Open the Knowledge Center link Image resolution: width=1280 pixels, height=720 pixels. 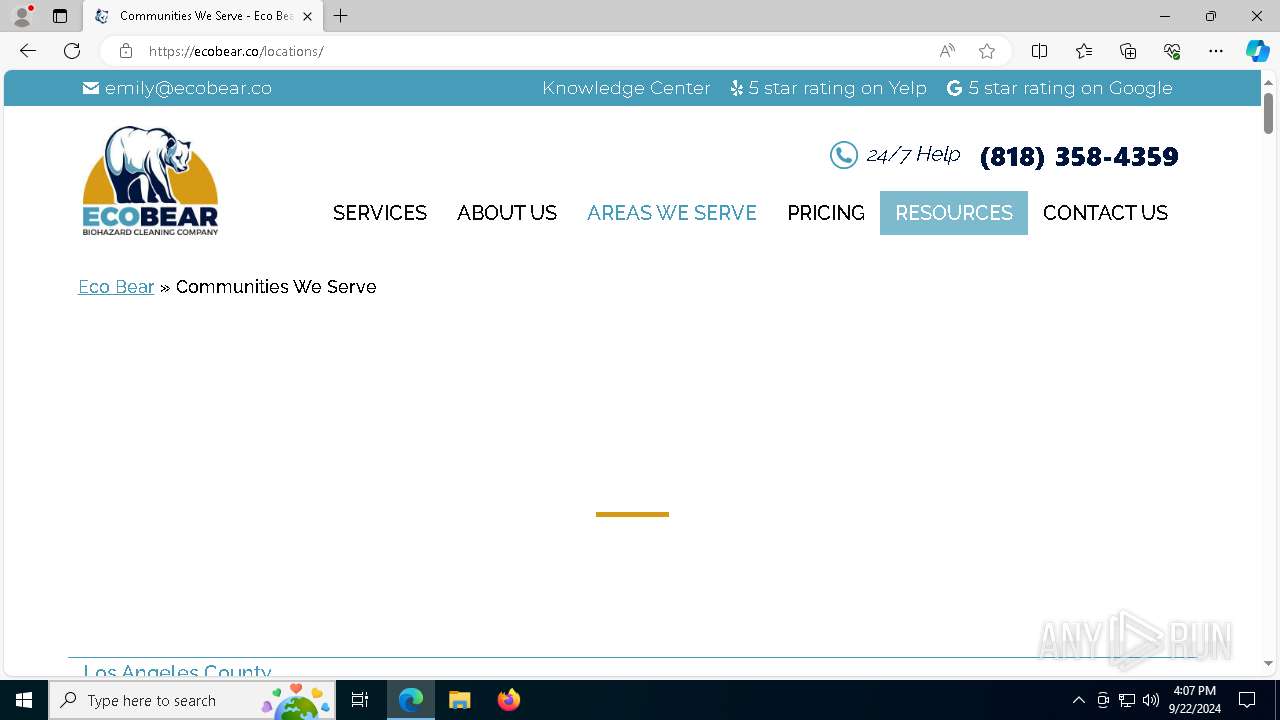click(x=626, y=88)
